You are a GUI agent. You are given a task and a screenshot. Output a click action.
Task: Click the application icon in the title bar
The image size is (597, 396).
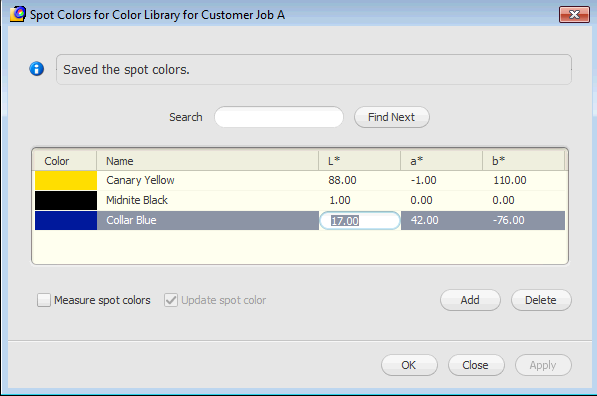pos(18,14)
